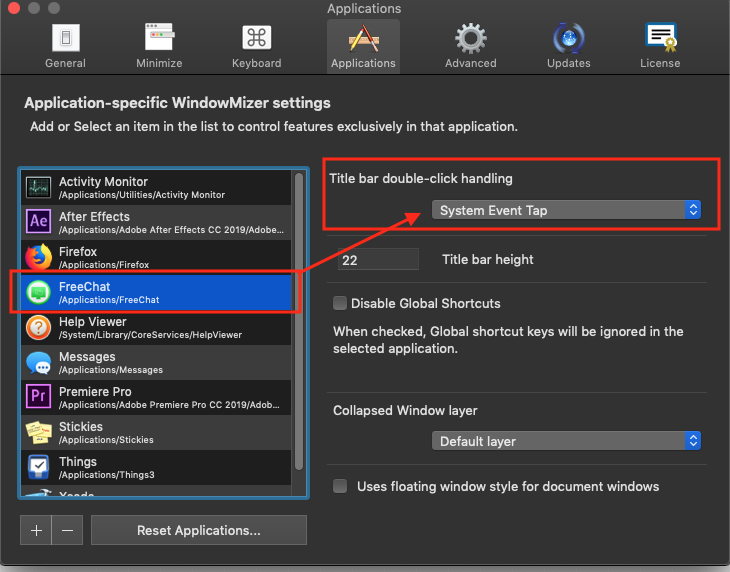Select Help Viewer row in the list
730x572 pixels.
[x=156, y=327]
